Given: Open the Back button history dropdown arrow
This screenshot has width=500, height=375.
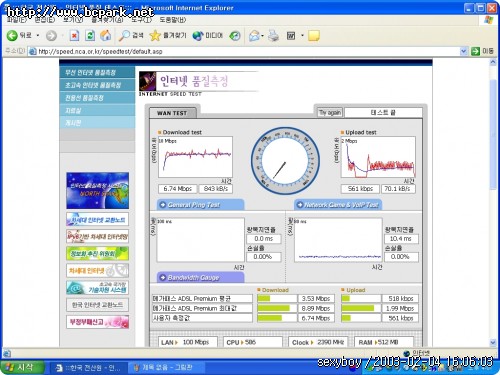Looking at the screenshot, I should pyautogui.click(x=38, y=35).
